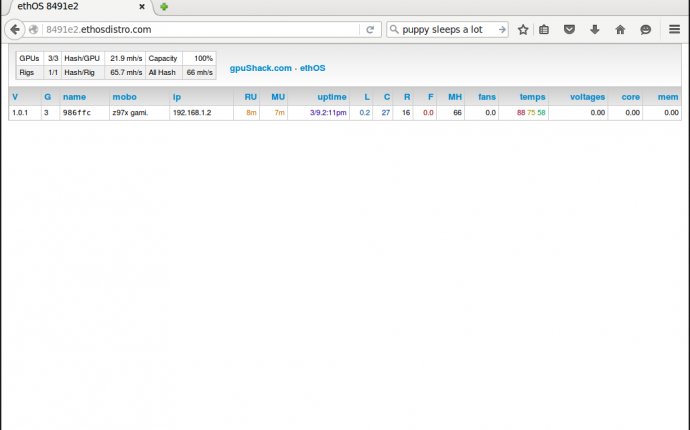Click the 3/3 GPUs count

coord(53,58)
